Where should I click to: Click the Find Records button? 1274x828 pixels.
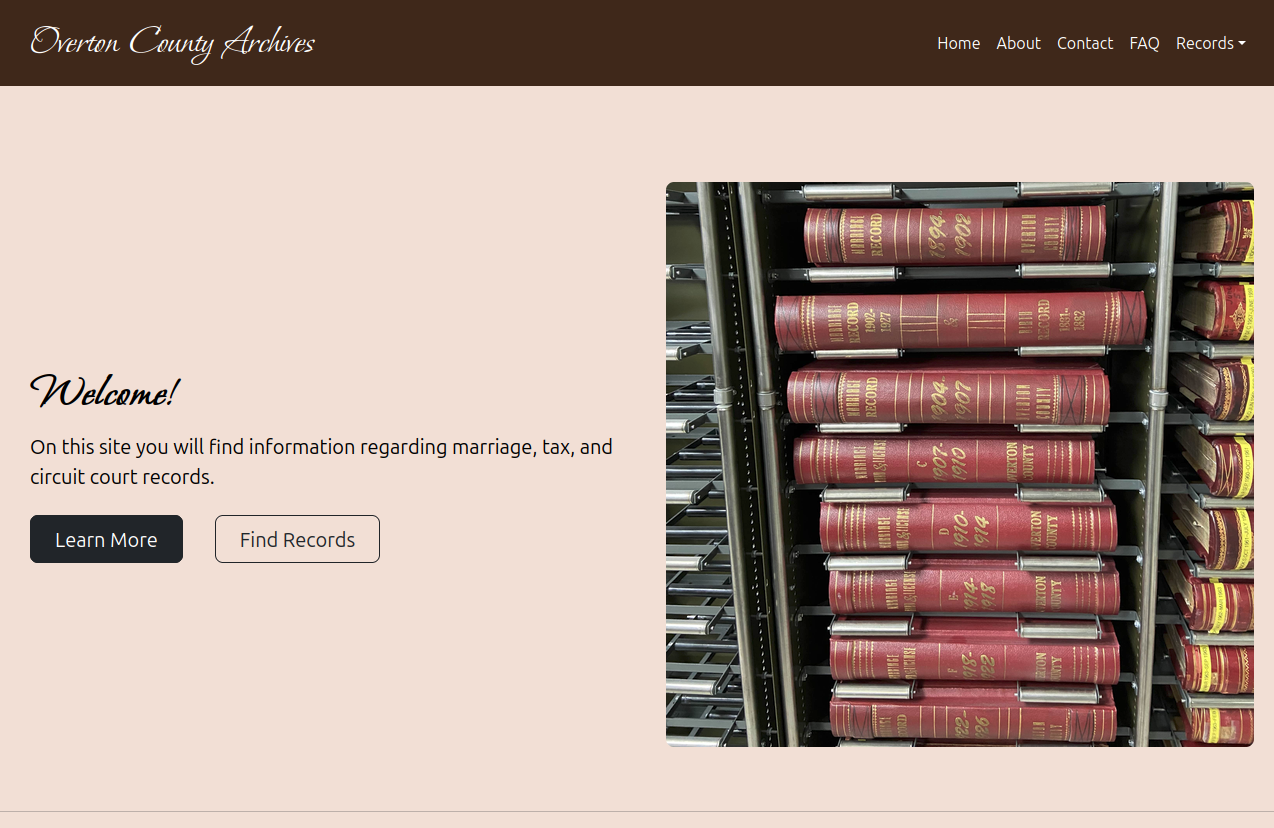pos(297,539)
